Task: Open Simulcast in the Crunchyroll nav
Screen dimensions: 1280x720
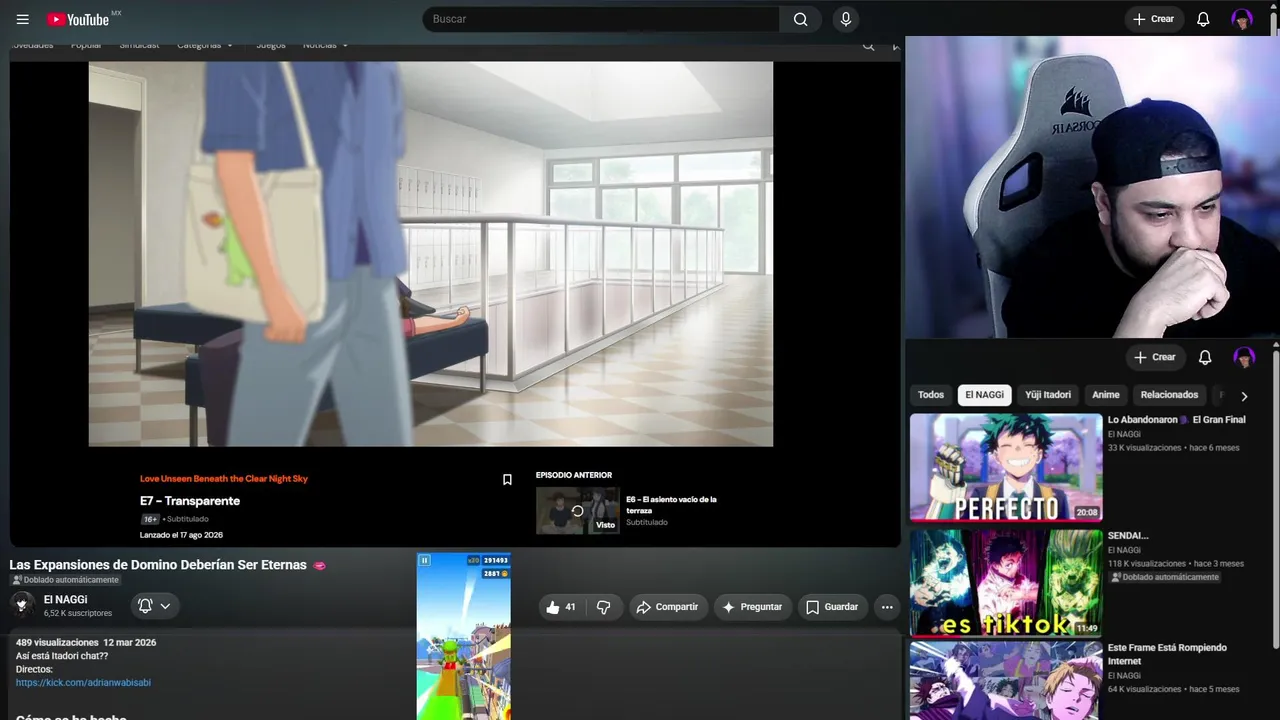Action: point(139,45)
